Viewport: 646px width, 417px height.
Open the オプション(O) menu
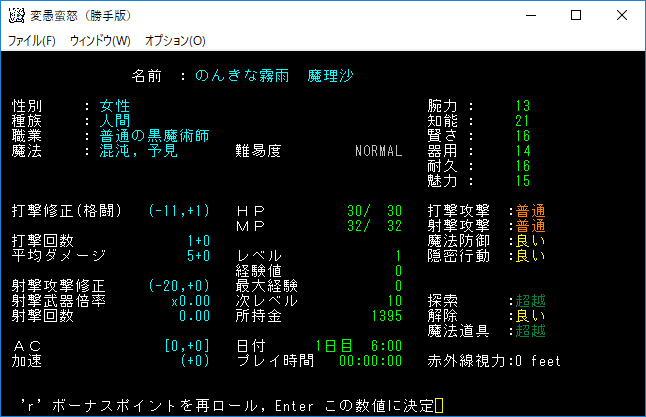(x=175, y=41)
